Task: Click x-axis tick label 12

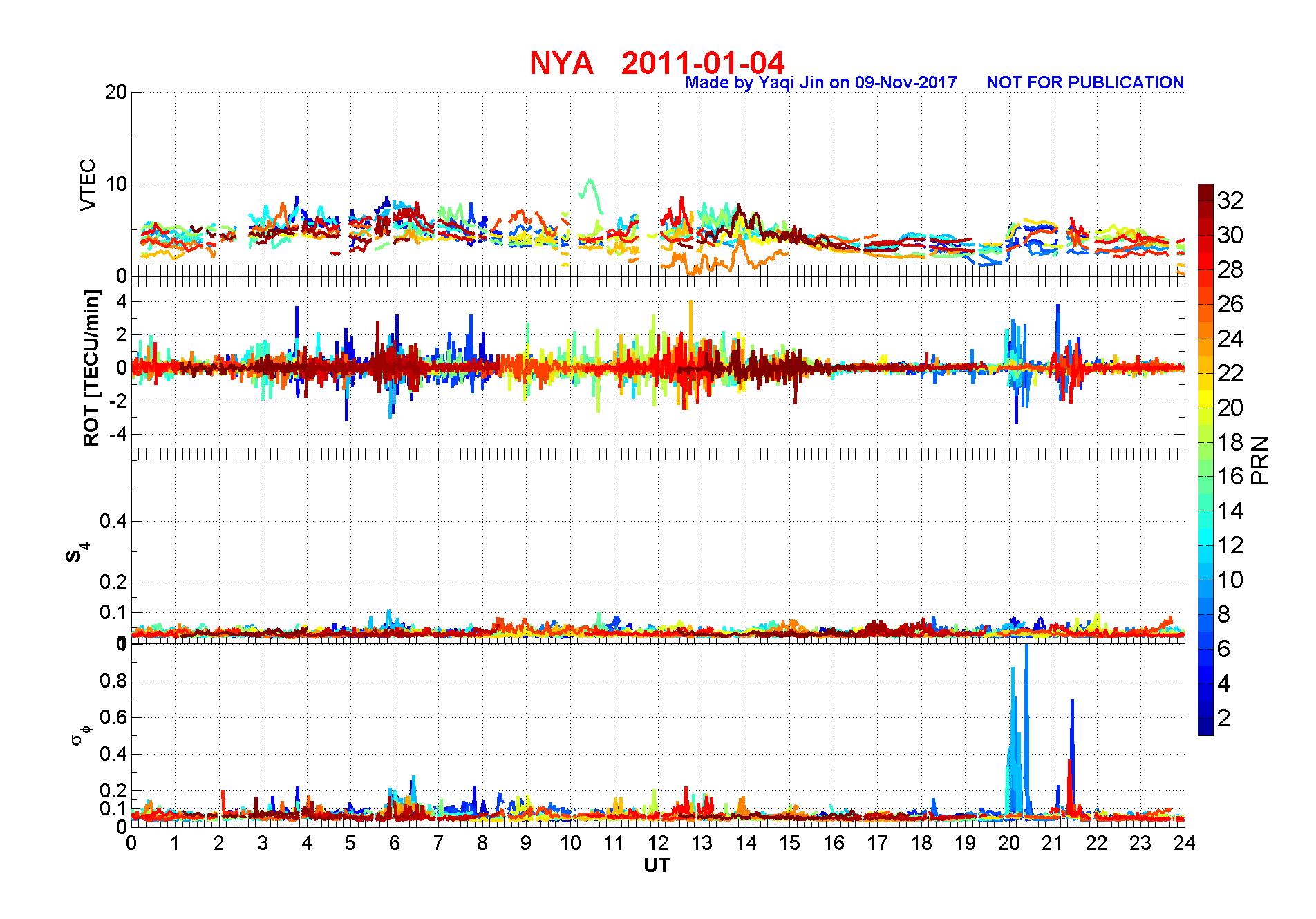Action: (x=657, y=843)
